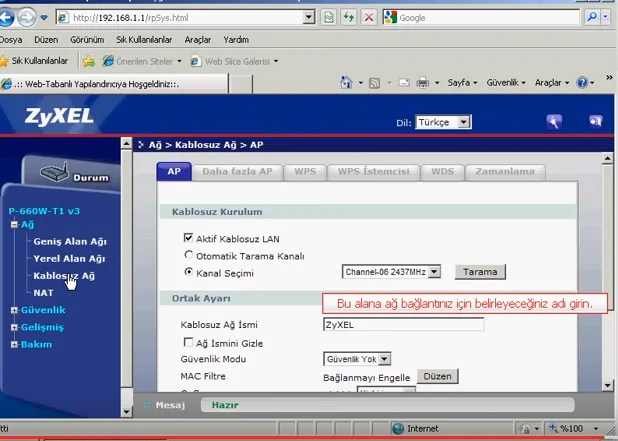Viewport: 618px width, 441px height.
Task: Enable Ağ İsmini Gizle checkbox
Action: click(x=188, y=342)
